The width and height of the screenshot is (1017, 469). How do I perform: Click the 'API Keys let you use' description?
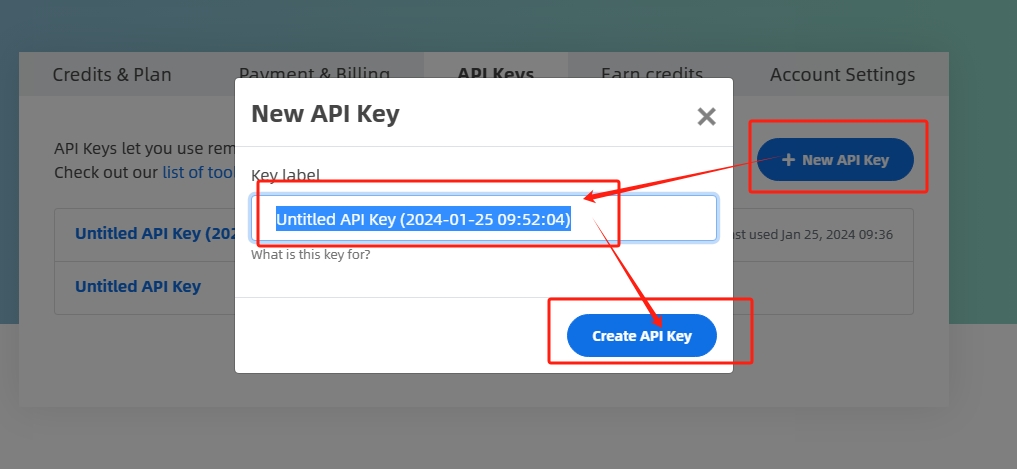coord(145,149)
